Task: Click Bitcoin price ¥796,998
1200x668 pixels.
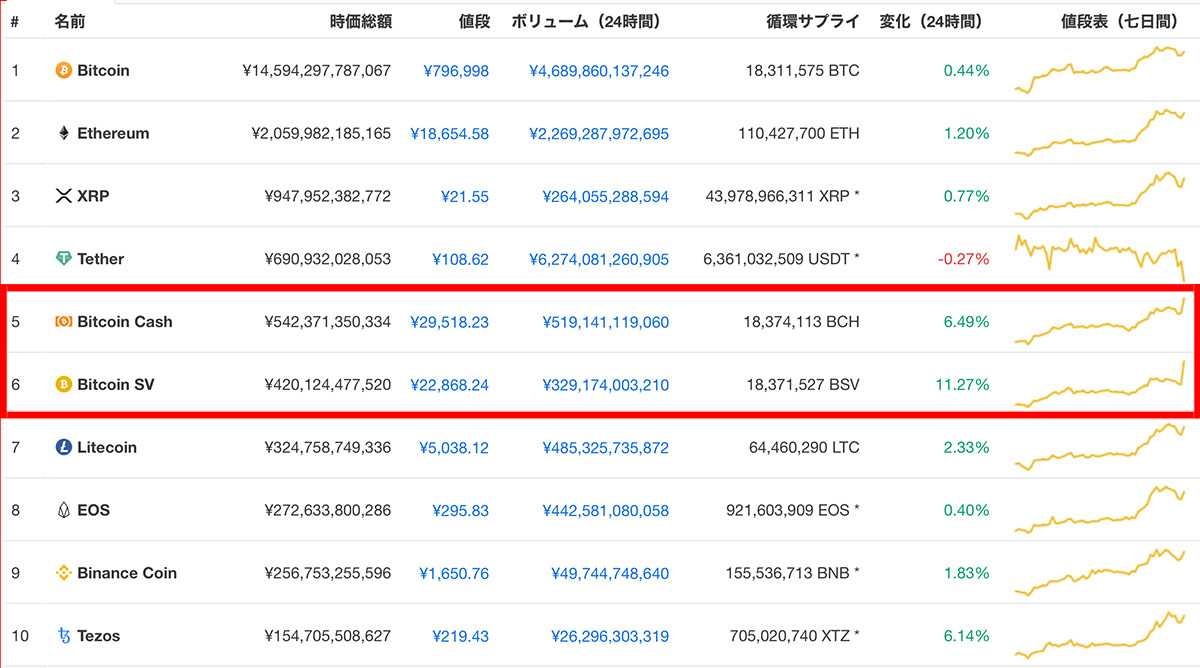Action: coord(456,71)
